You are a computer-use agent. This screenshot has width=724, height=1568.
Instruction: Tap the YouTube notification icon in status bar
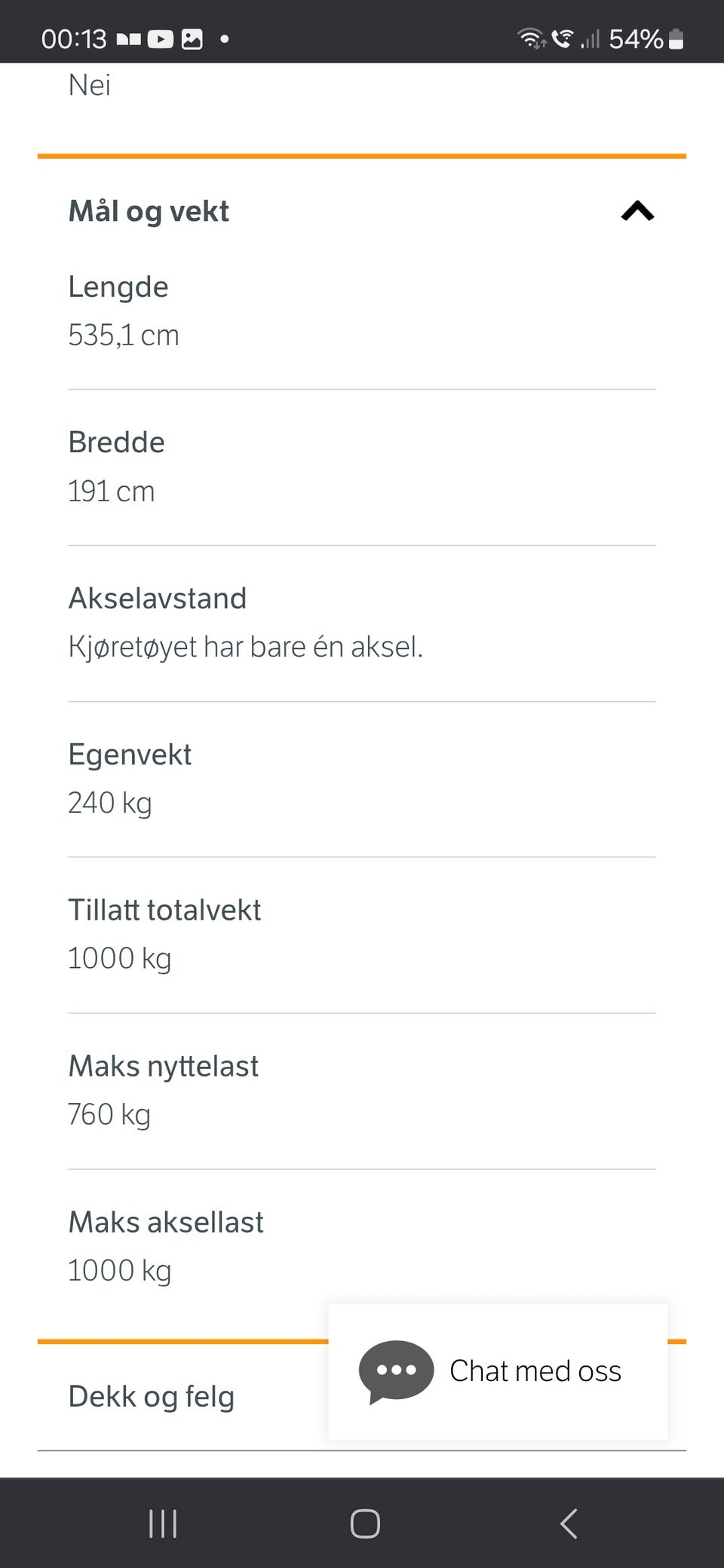160,39
